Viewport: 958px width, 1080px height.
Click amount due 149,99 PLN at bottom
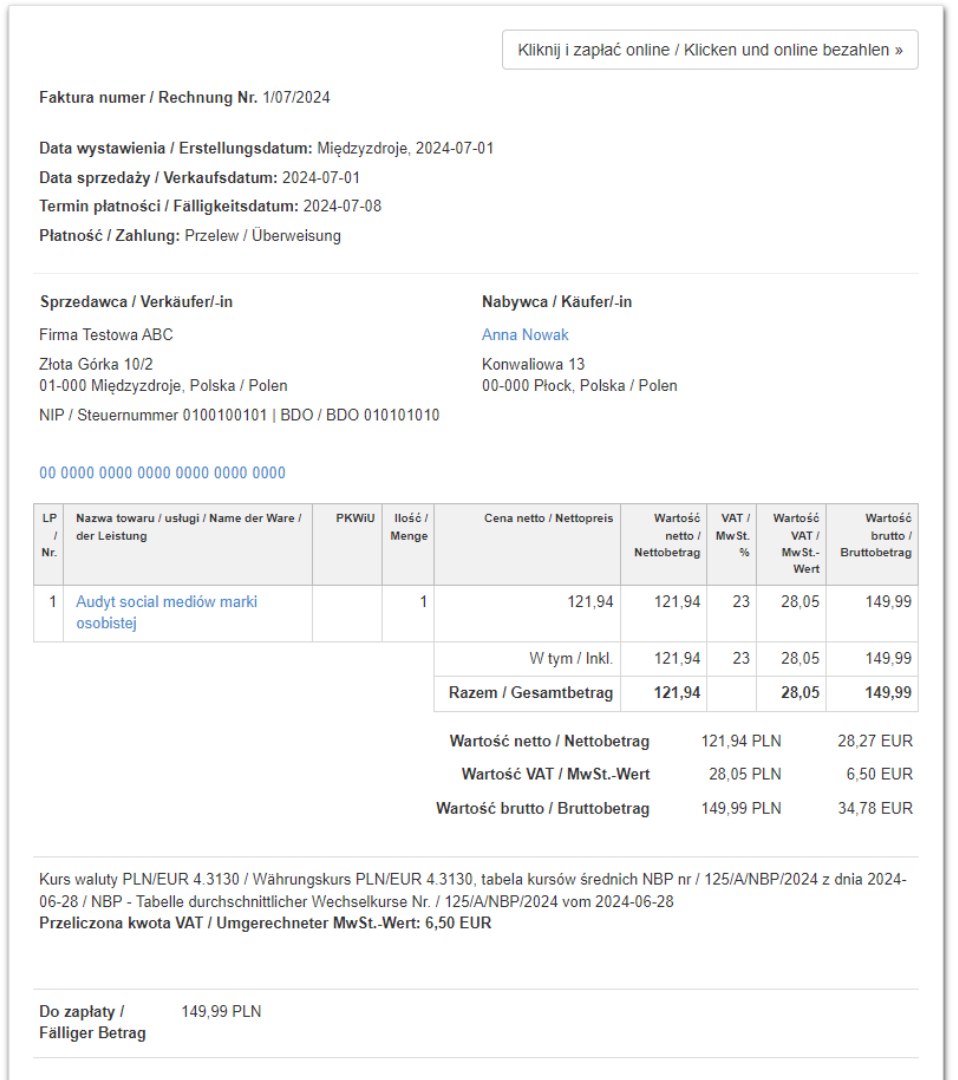221,1012
